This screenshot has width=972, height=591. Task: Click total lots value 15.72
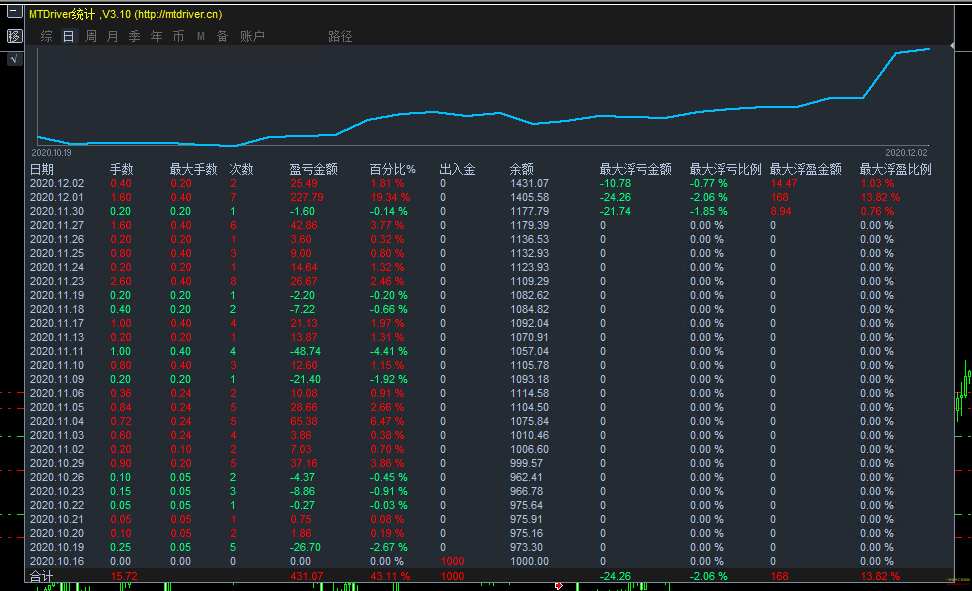pyautogui.click(x=123, y=576)
